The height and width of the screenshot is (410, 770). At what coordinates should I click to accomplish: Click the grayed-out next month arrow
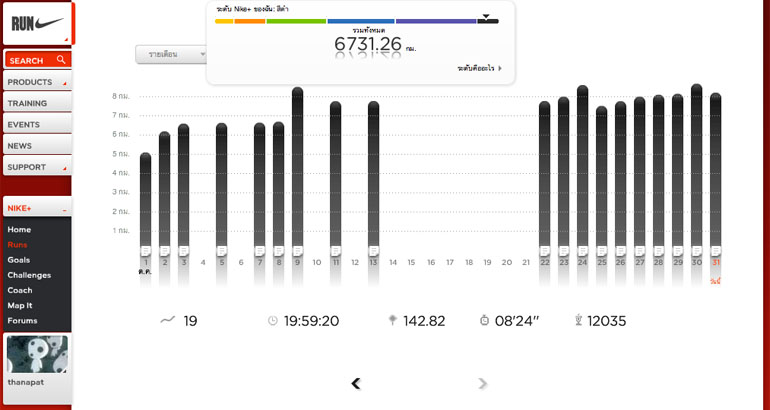483,383
